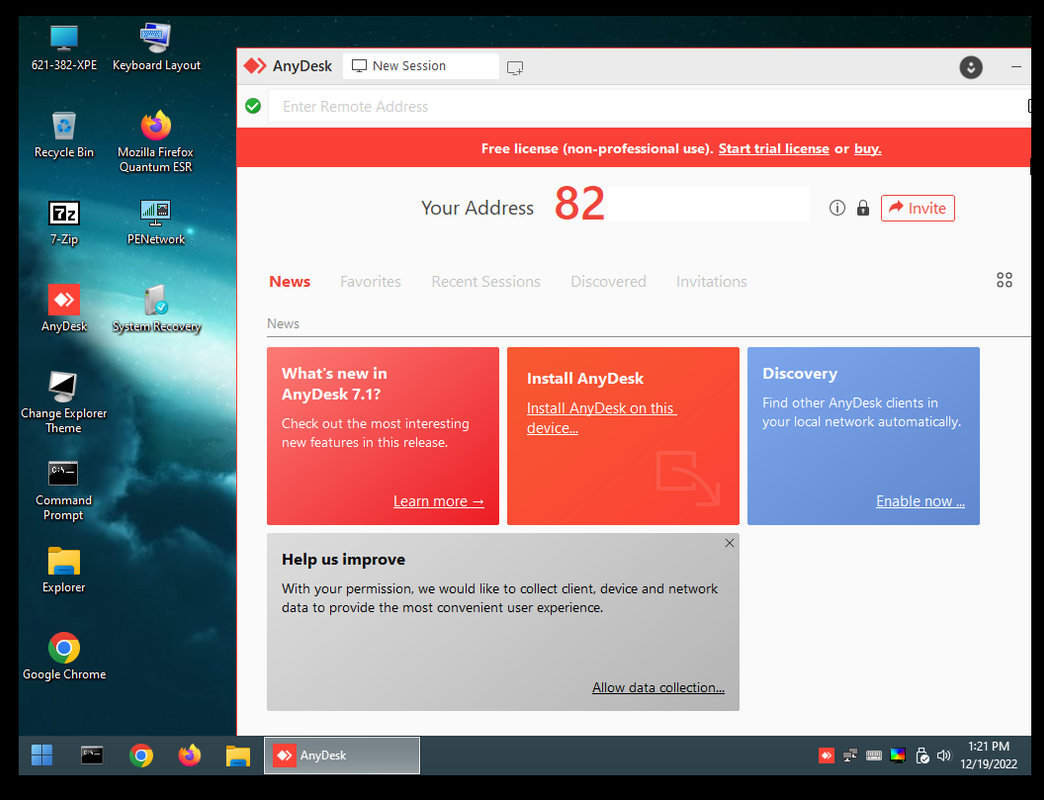This screenshot has width=1044, height=800.
Task: Open the Recycle Bin desktop icon
Action: (x=64, y=135)
